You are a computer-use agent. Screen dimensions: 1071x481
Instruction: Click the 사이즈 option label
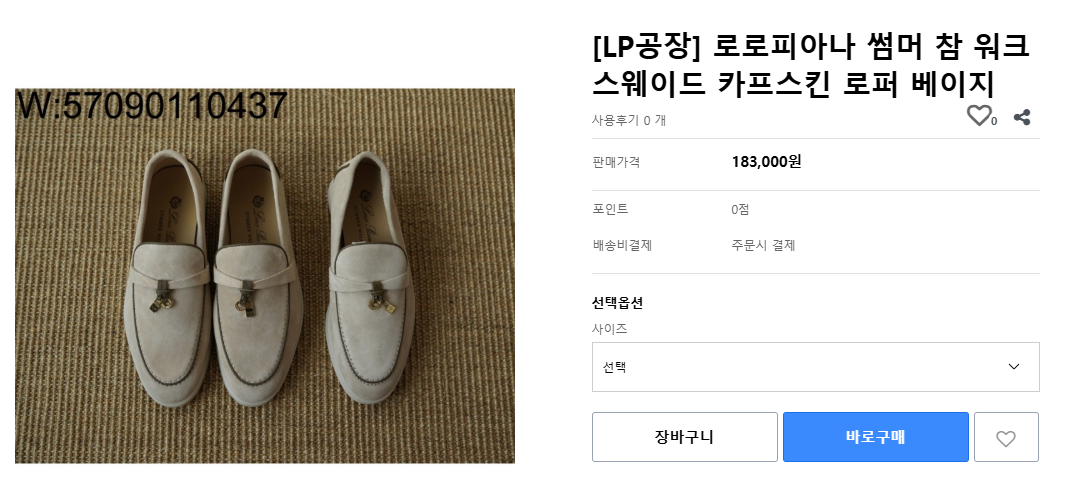[x=610, y=328]
